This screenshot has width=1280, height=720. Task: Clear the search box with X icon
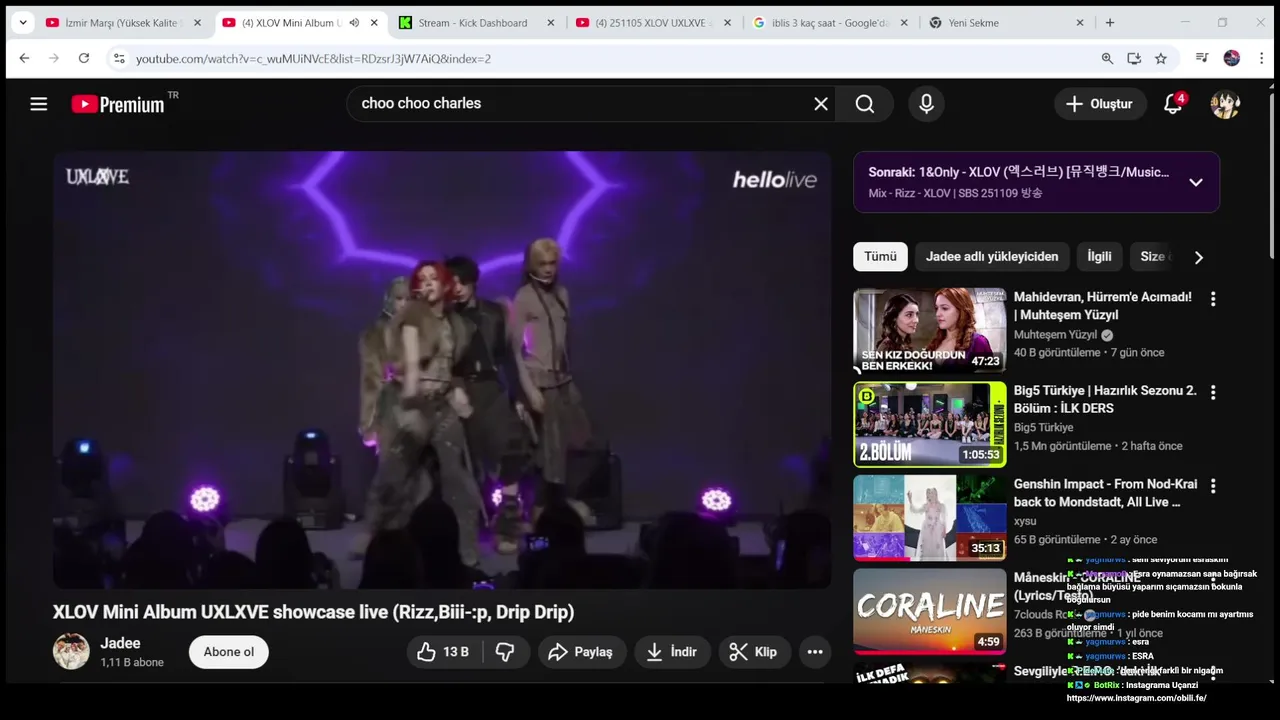[821, 104]
